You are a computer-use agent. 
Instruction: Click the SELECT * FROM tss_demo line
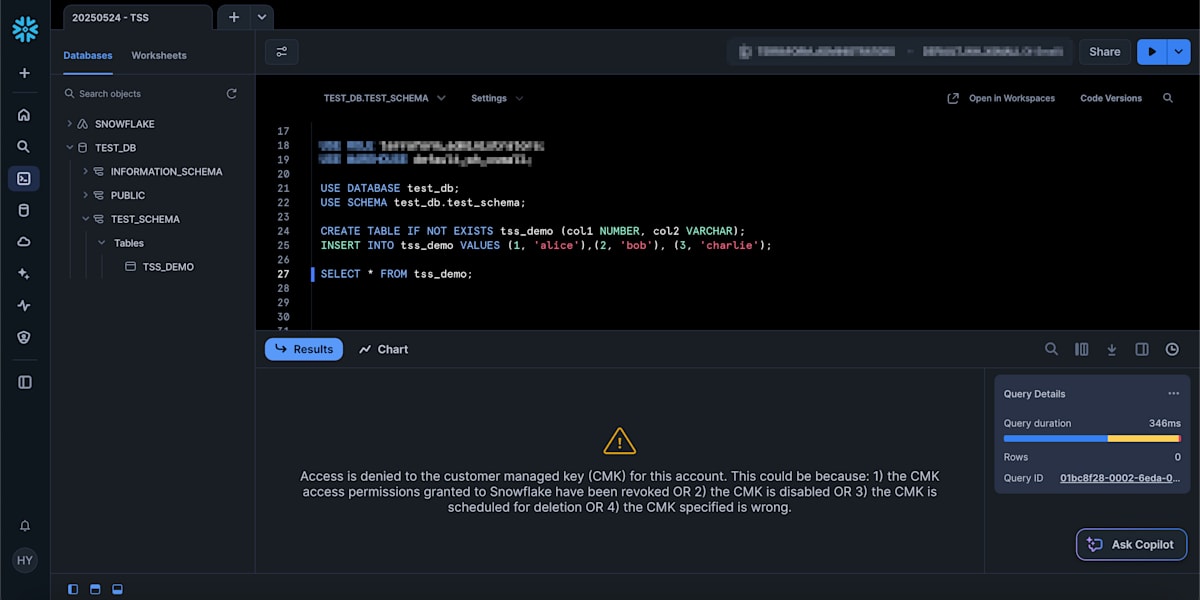click(x=396, y=274)
